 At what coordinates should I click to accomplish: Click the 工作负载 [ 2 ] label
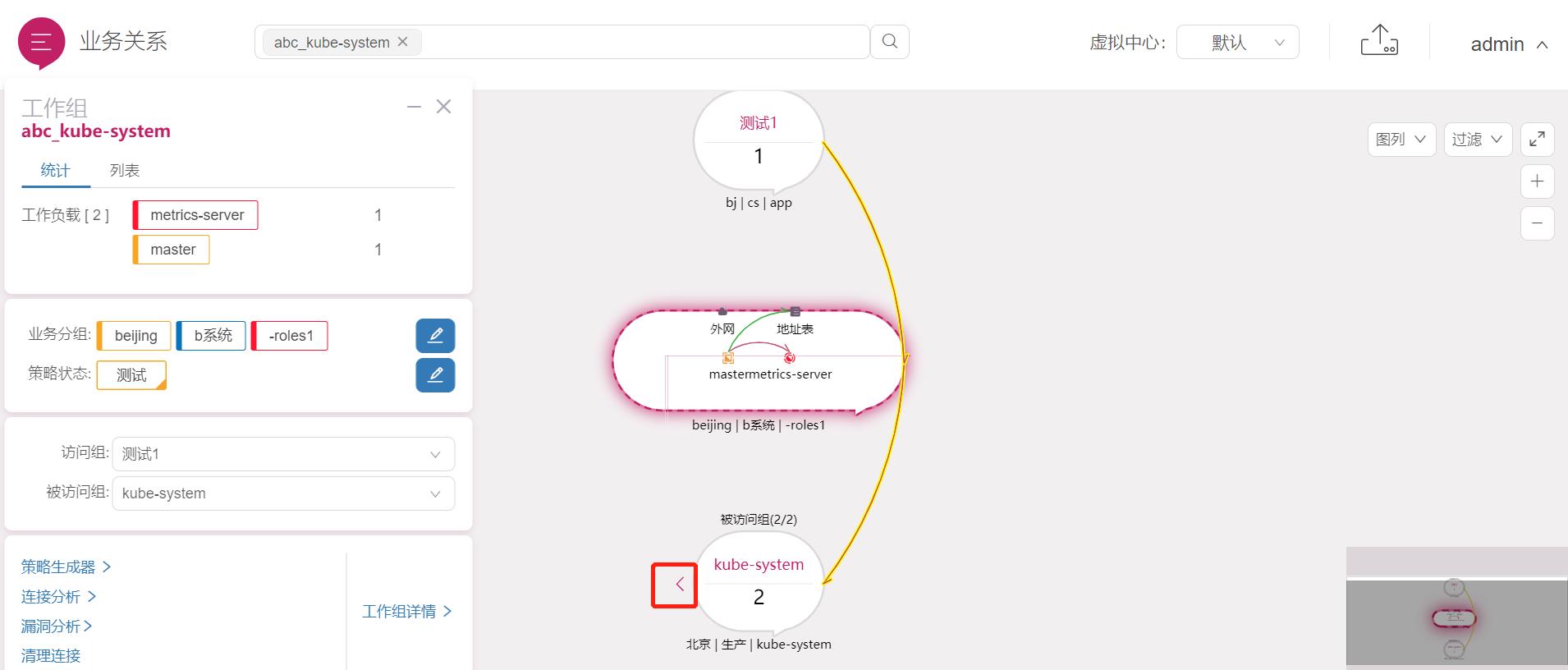tap(65, 215)
